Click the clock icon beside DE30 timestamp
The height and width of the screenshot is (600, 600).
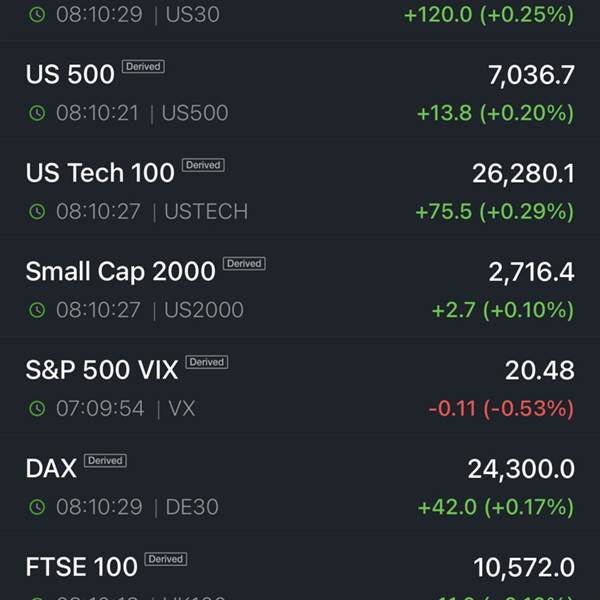click(x=37, y=507)
